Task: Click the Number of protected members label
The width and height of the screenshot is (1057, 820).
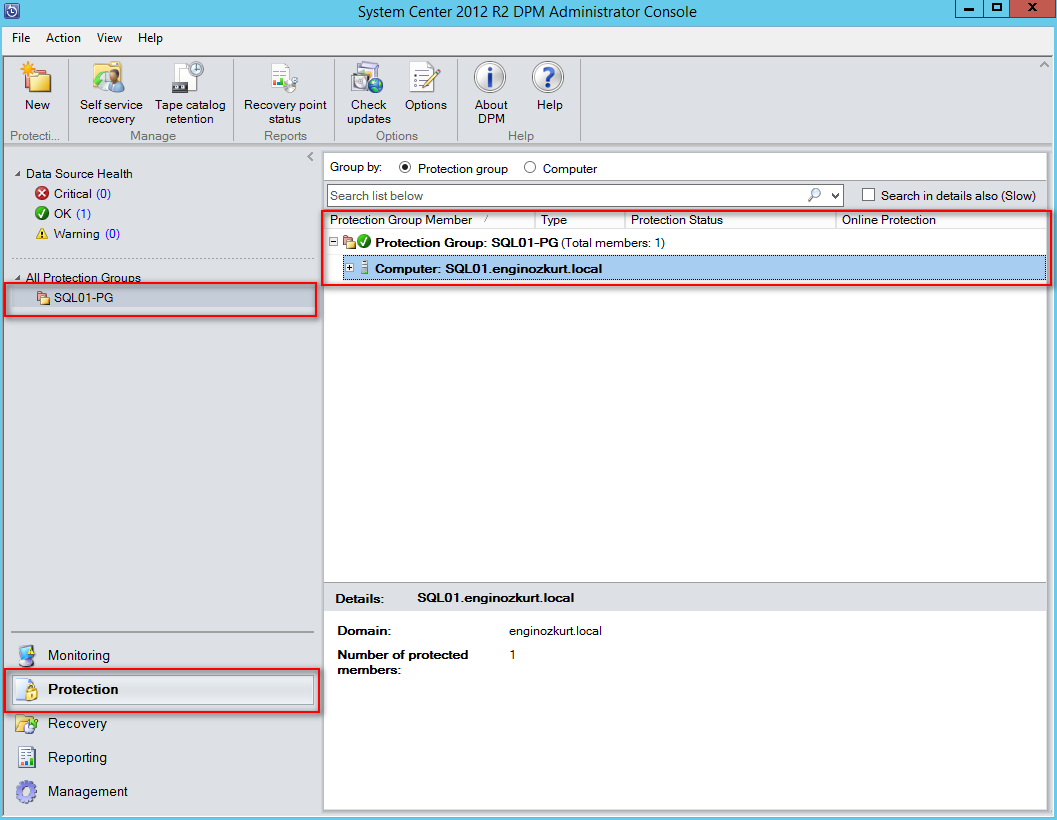Action: click(402, 662)
